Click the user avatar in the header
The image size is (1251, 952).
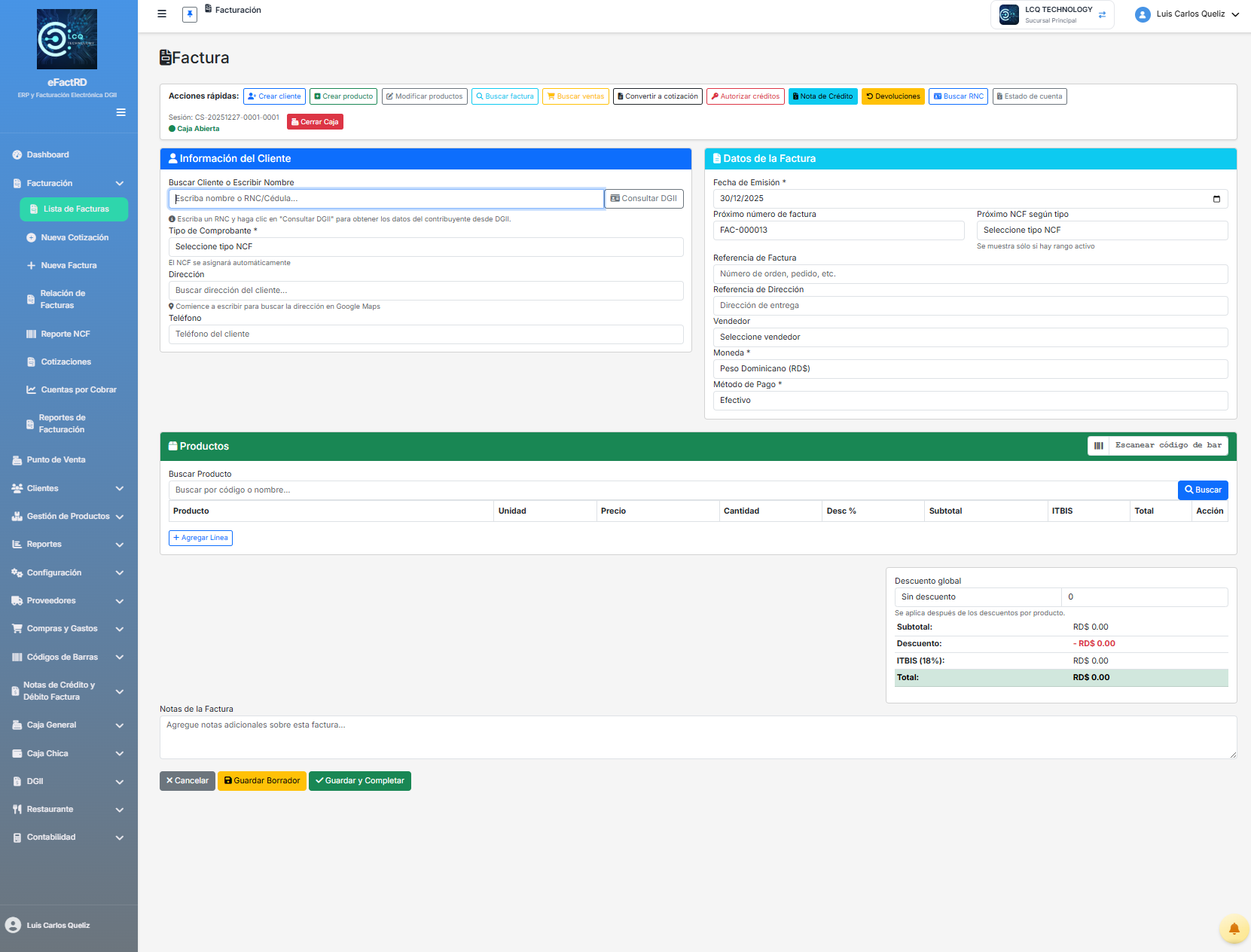pos(1143,14)
